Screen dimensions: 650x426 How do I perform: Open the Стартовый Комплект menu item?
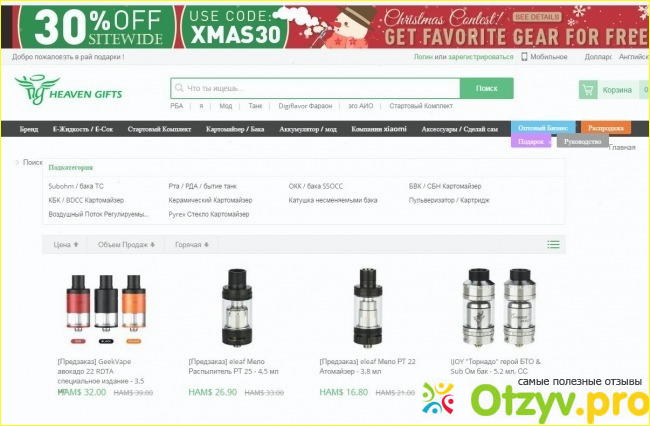coord(159,129)
